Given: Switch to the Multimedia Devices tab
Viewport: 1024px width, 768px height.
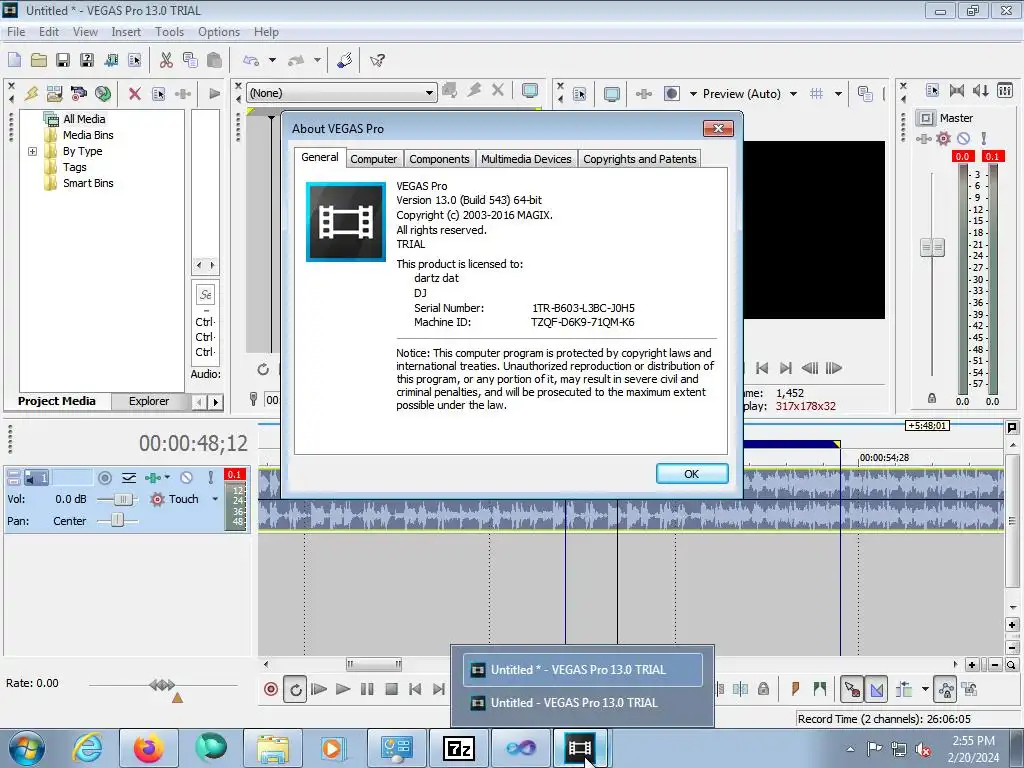Looking at the screenshot, I should pyautogui.click(x=526, y=159).
